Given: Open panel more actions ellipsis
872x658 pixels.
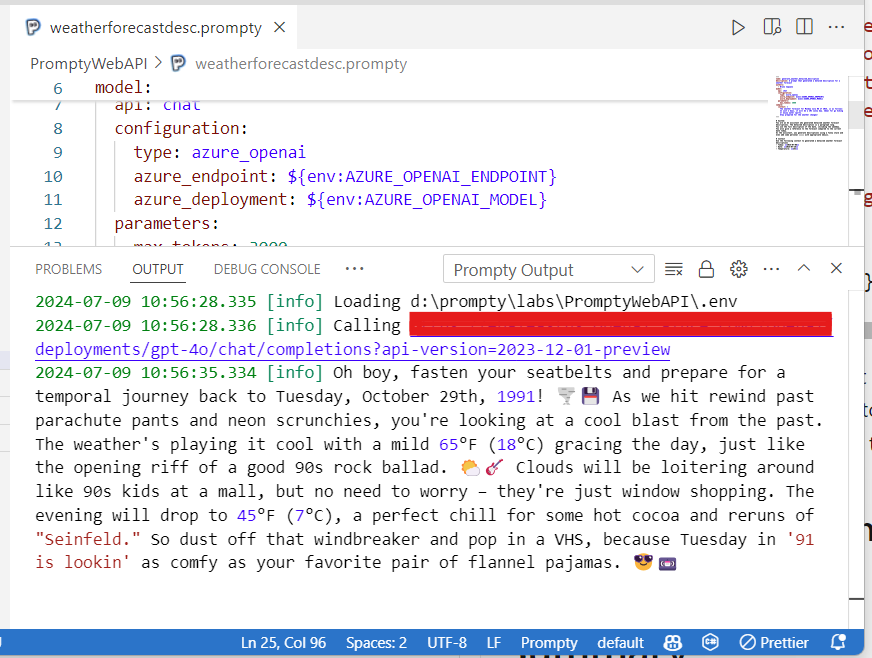Looking at the screenshot, I should point(771,269).
